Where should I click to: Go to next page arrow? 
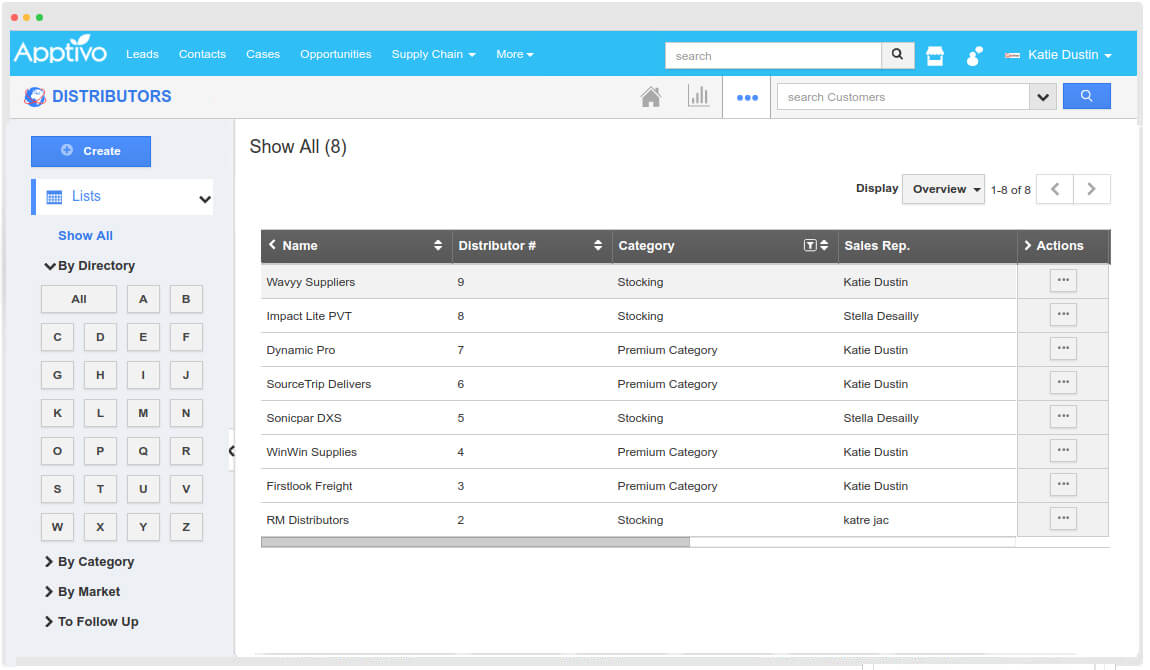pyautogui.click(x=1091, y=189)
